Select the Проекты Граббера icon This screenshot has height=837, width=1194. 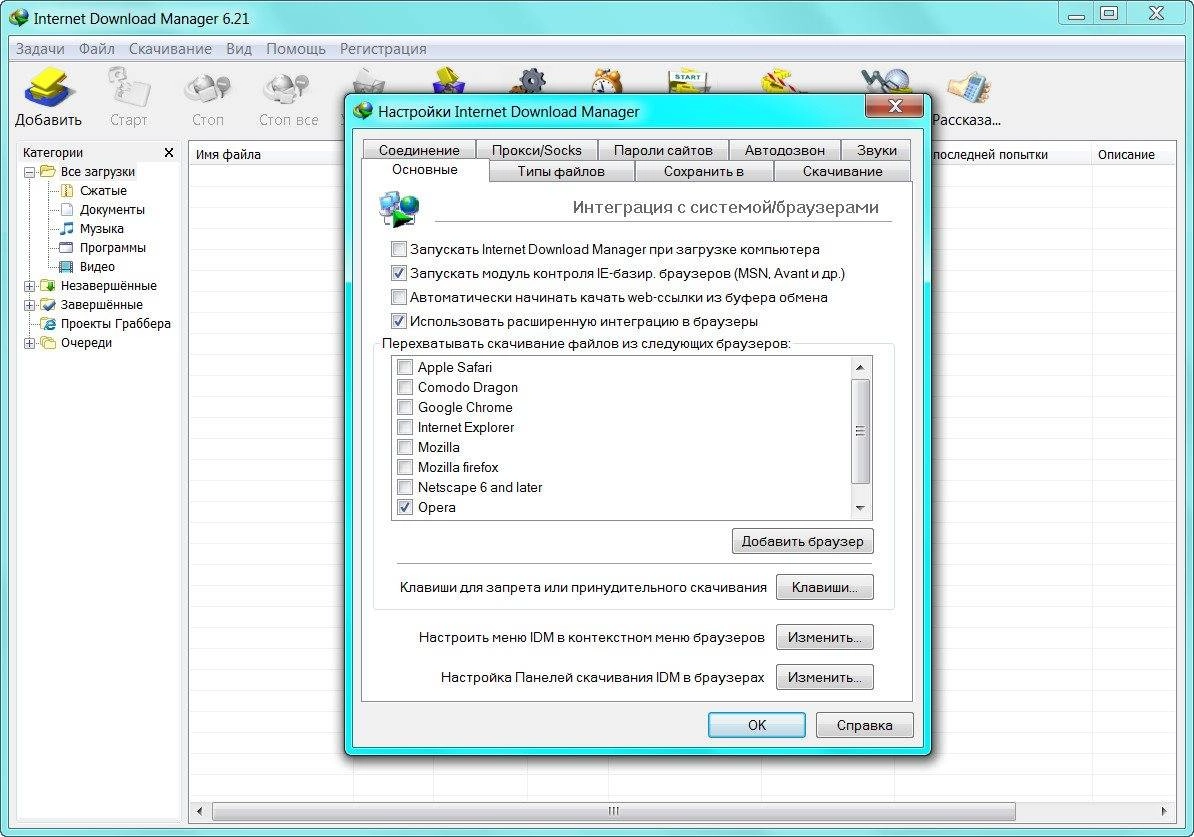[x=47, y=324]
